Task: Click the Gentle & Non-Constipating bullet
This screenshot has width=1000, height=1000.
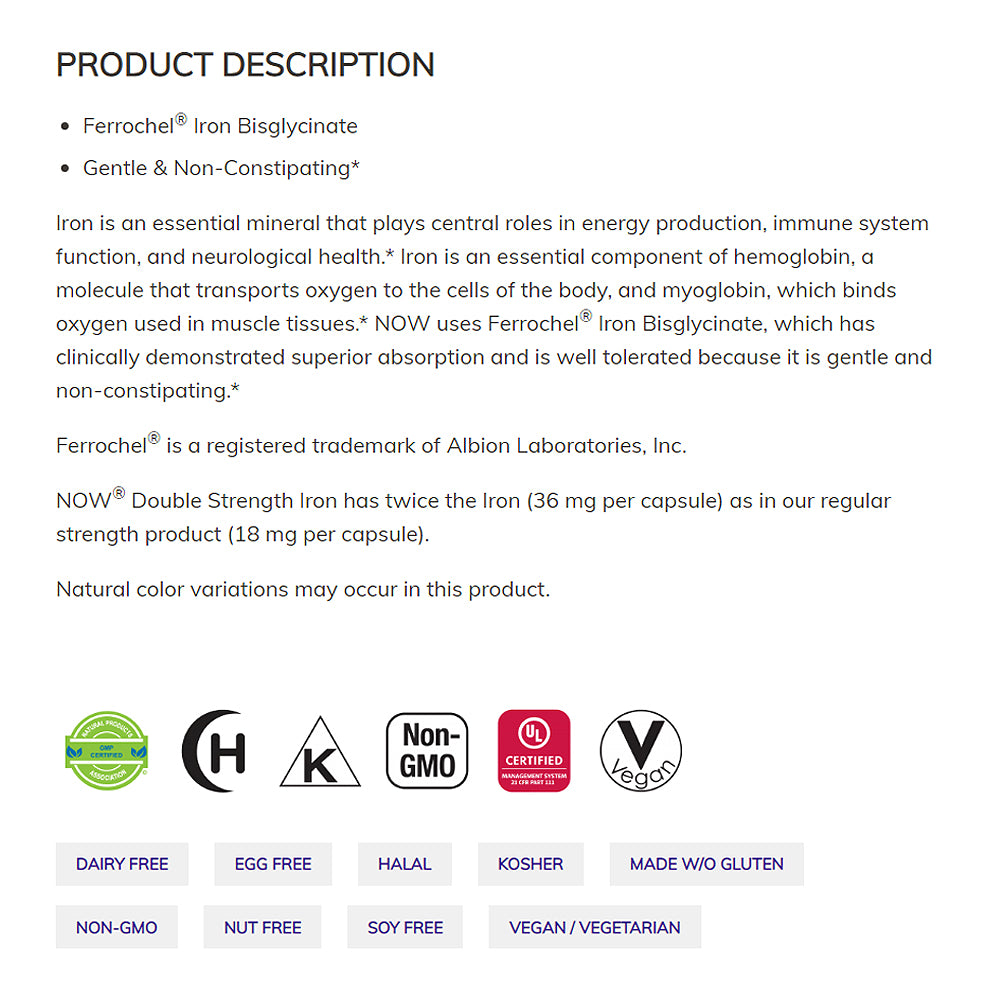Action: point(221,168)
